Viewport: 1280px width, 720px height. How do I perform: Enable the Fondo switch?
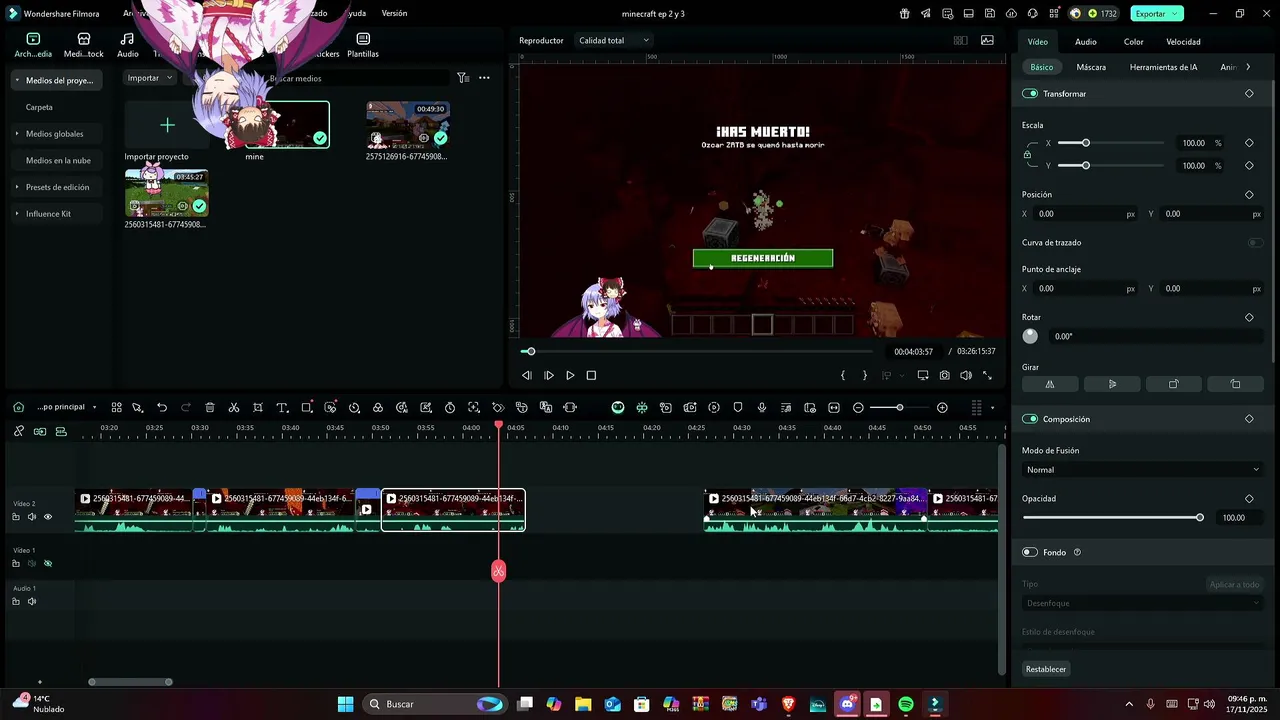1030,552
